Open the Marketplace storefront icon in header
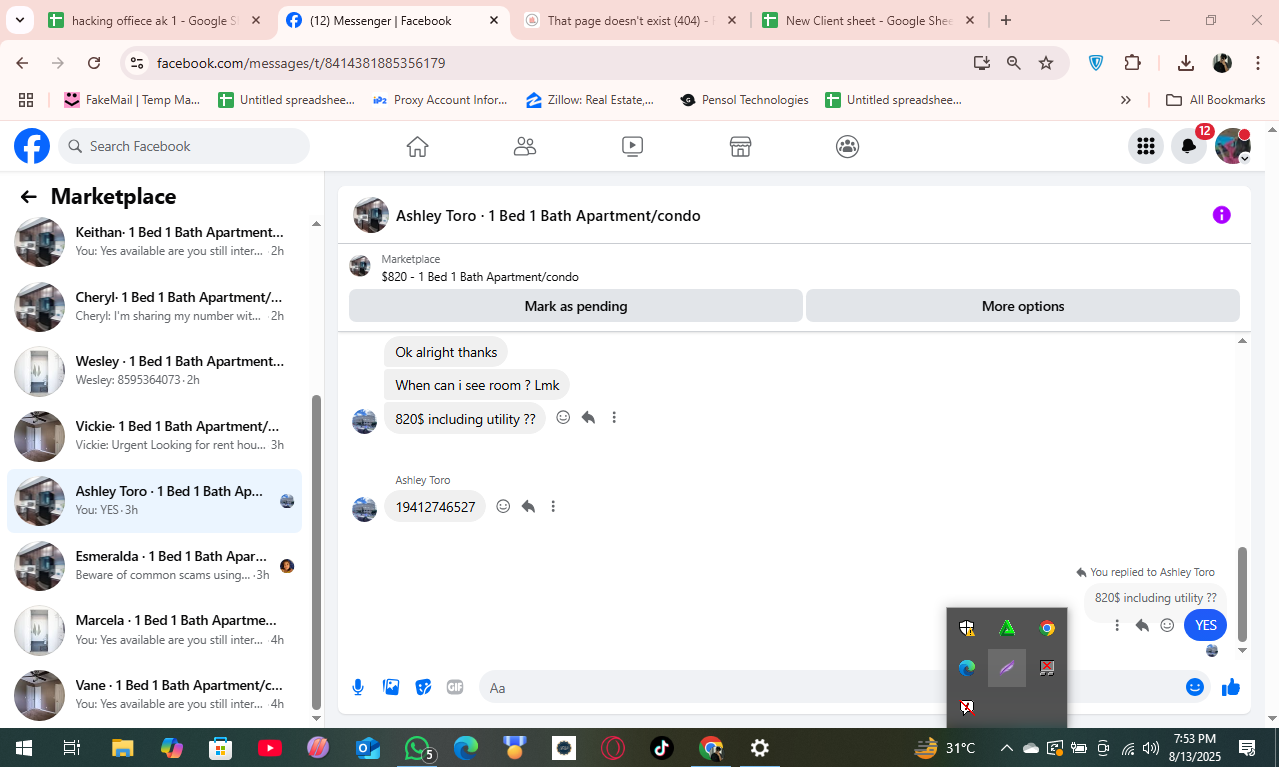The image size is (1279, 767). click(740, 147)
